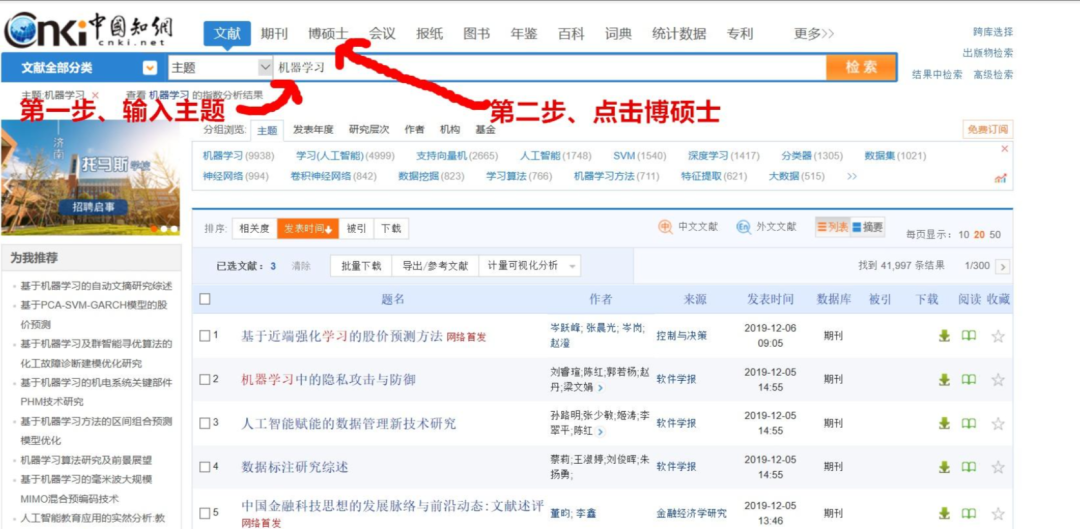
Task: Click 批量下载 batch download button
Action: point(361,266)
